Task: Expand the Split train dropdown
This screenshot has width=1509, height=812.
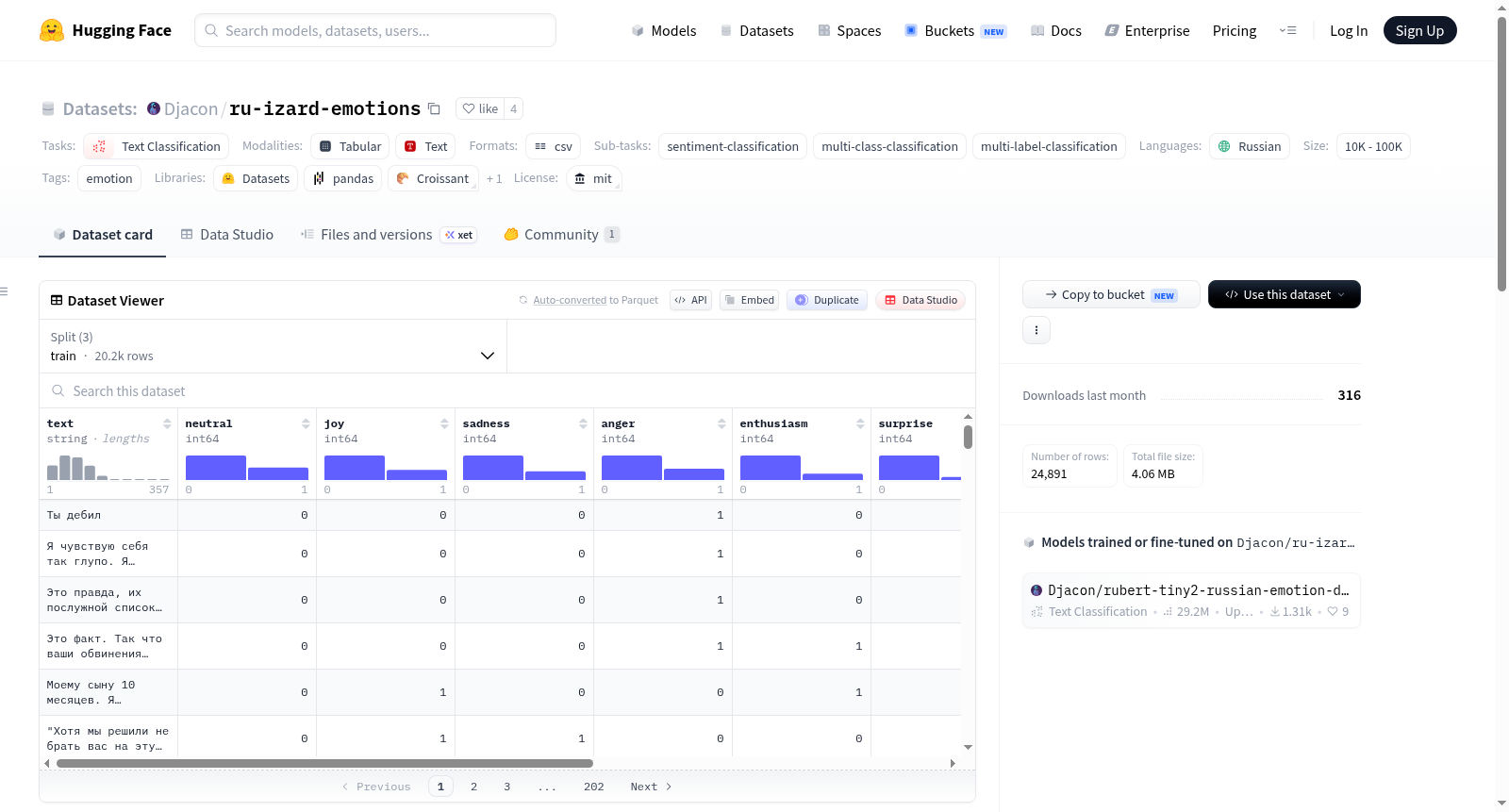Action: pos(274,346)
